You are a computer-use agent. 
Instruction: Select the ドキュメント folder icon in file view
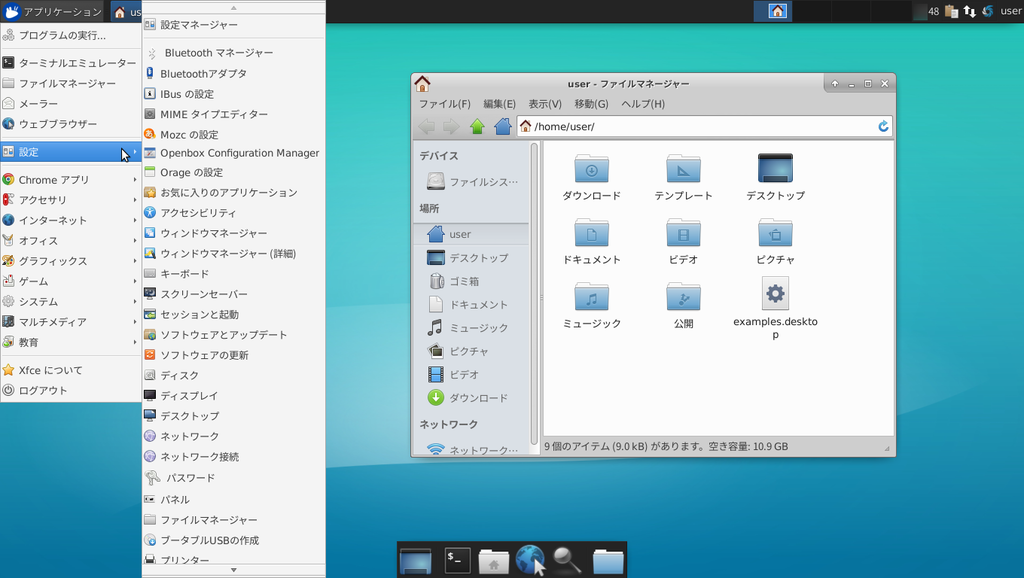click(592, 233)
